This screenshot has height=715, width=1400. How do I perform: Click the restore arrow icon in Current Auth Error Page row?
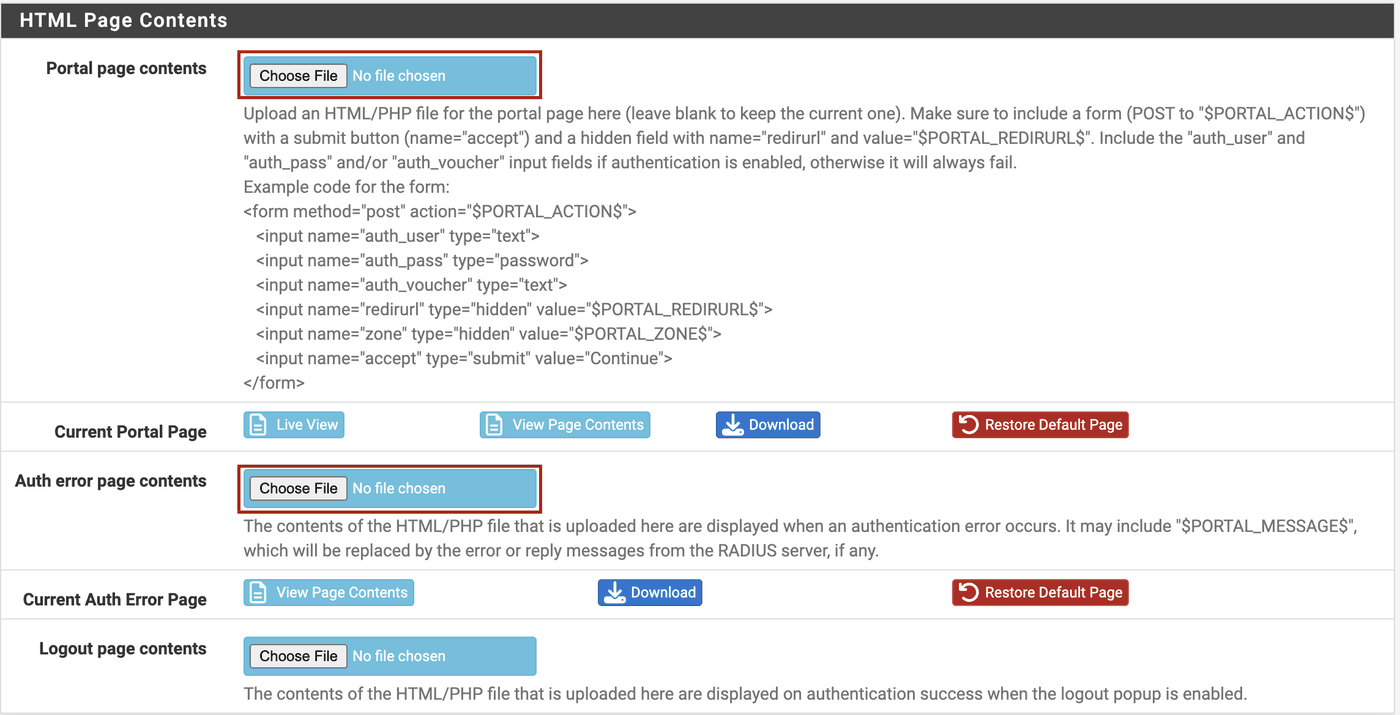968,593
